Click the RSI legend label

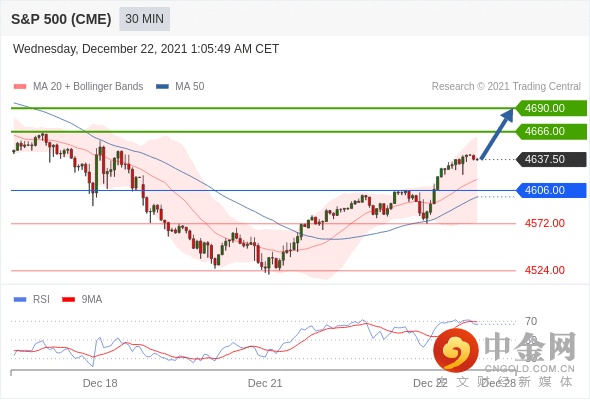[x=41, y=300]
